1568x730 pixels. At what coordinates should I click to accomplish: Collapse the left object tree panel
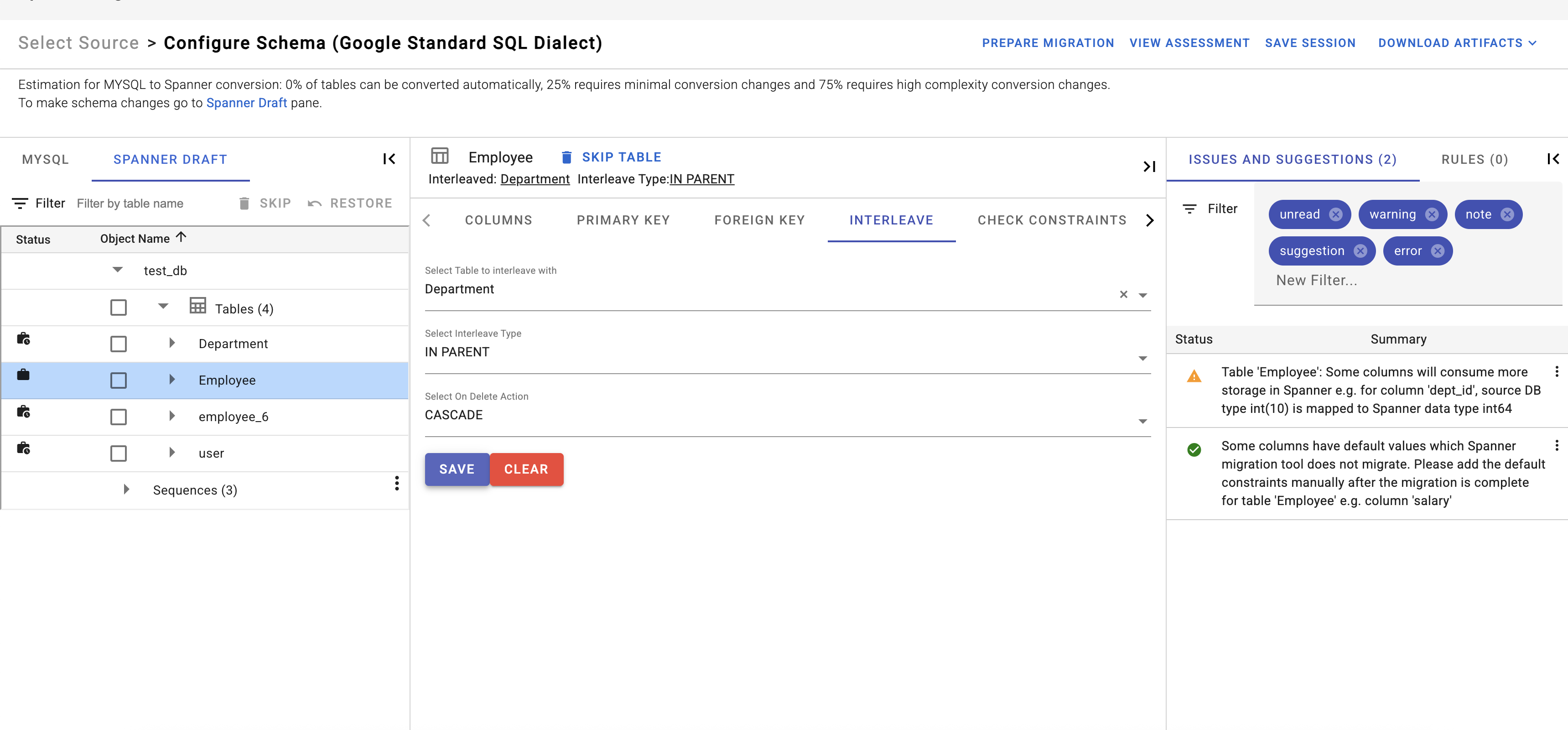[x=389, y=159]
